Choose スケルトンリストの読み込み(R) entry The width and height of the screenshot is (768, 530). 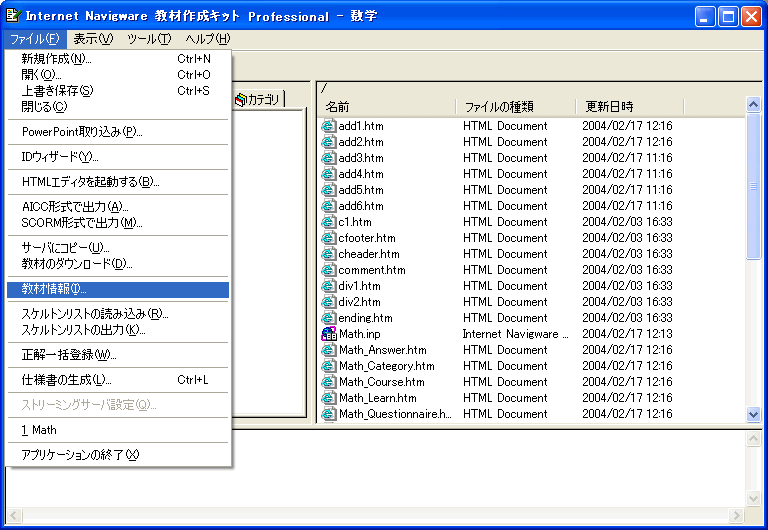click(118, 314)
